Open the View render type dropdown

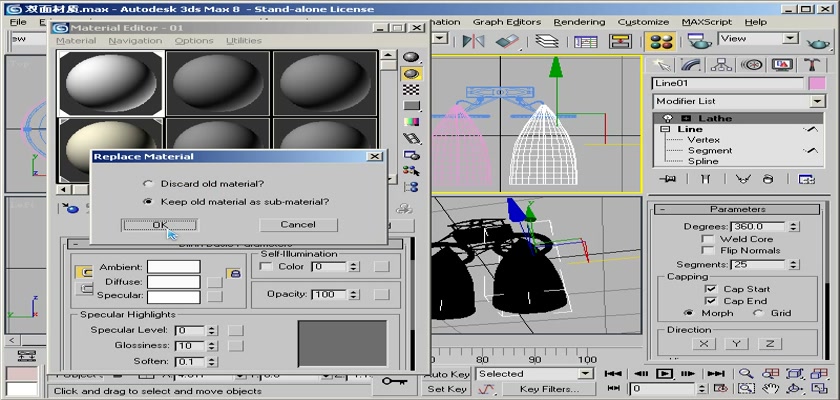pyautogui.click(x=790, y=39)
